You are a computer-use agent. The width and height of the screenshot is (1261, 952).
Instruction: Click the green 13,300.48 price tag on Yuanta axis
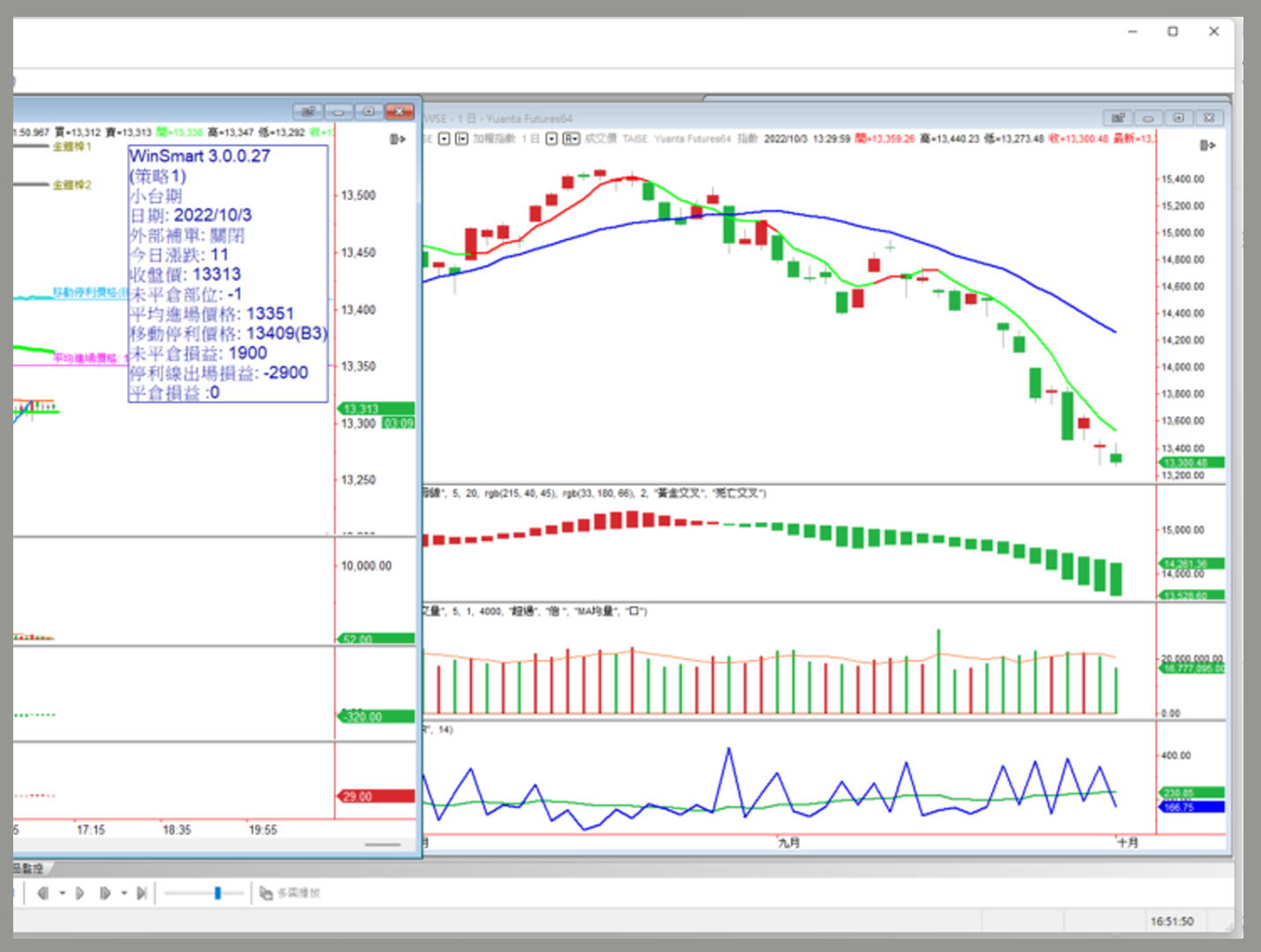point(1192,462)
